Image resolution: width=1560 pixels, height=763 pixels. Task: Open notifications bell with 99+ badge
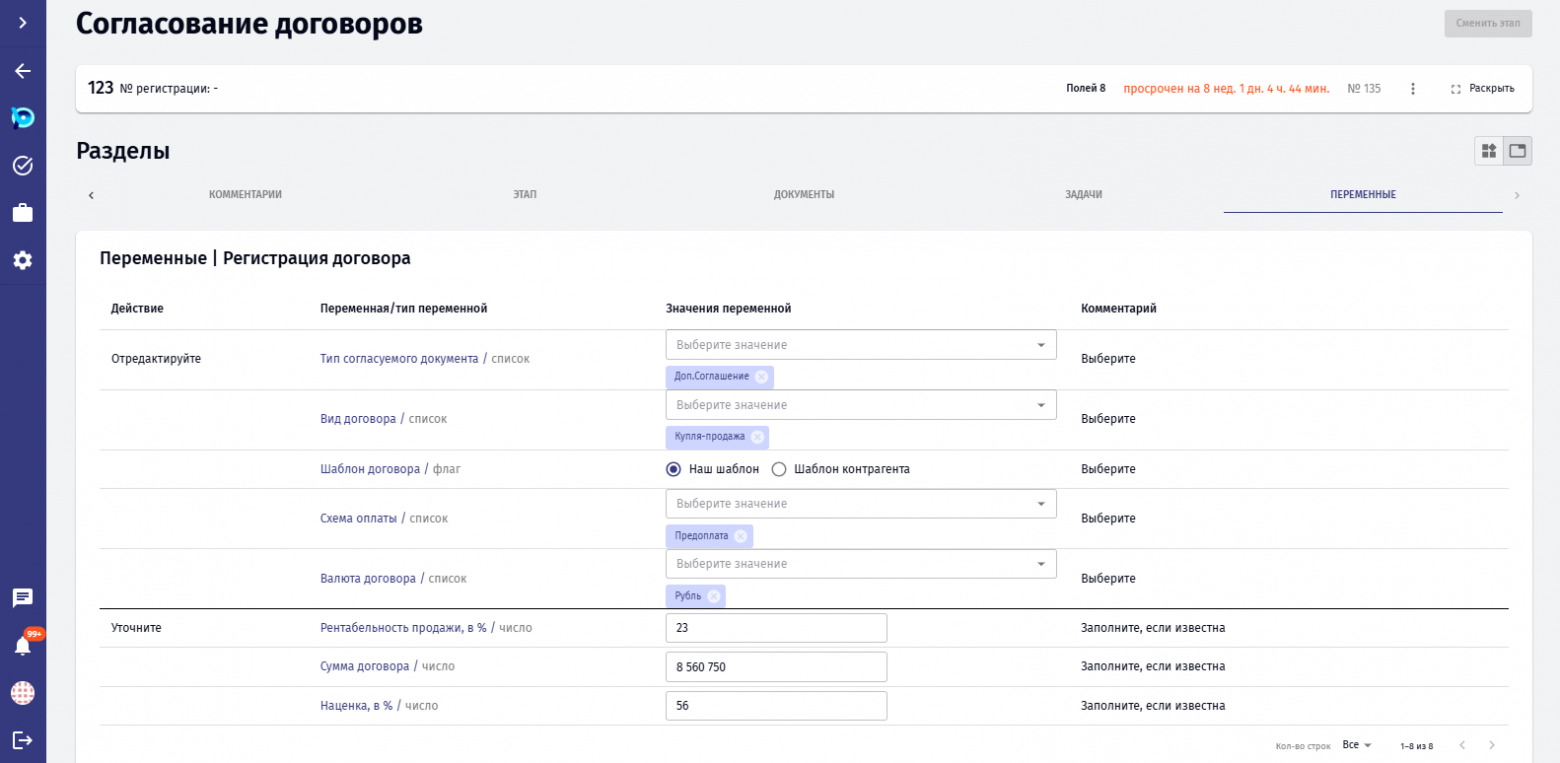(22, 646)
